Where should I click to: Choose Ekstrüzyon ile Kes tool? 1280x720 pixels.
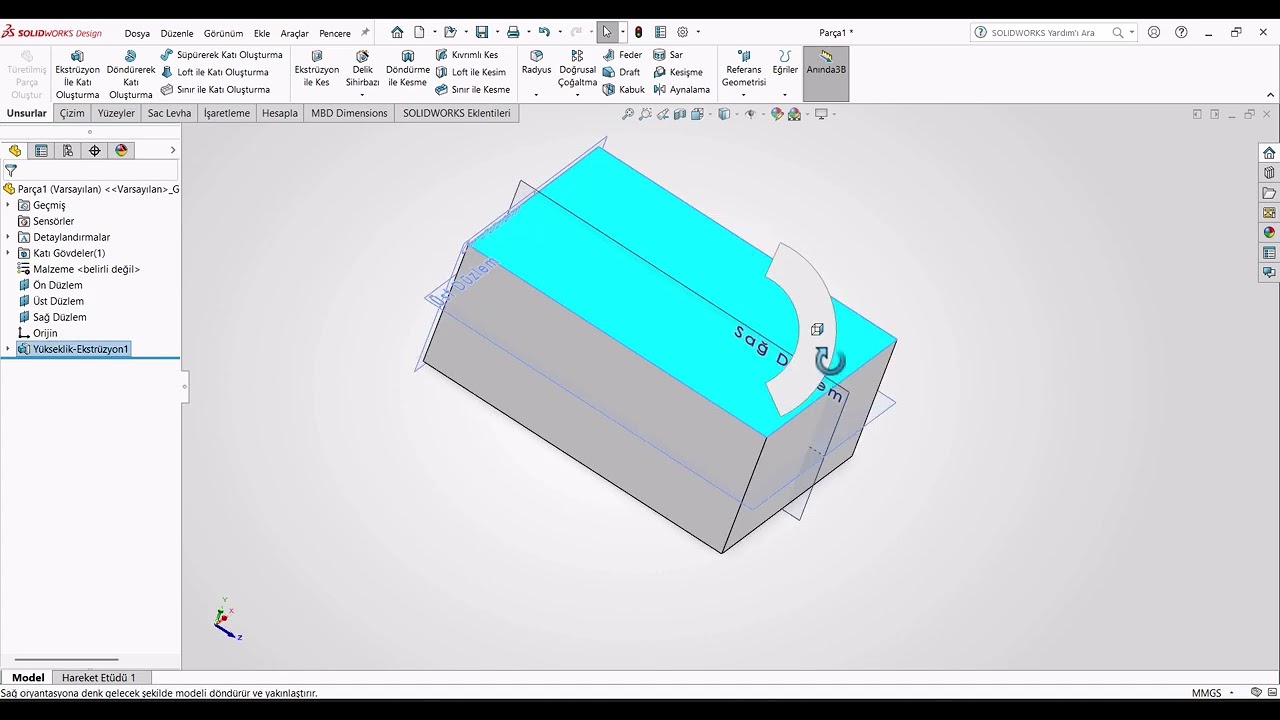tap(317, 69)
